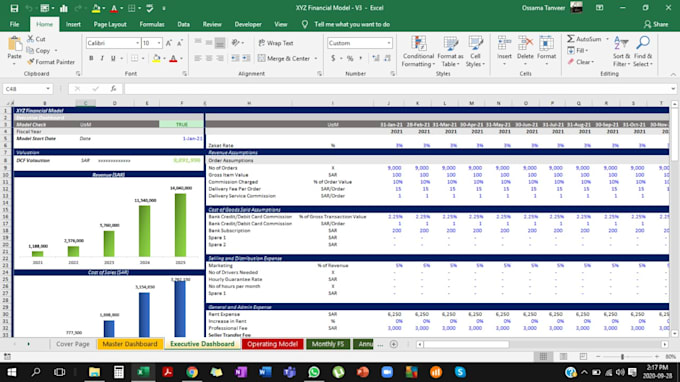The height and width of the screenshot is (382, 680).
Task: Add a new sheet with plus icon
Action: (394, 344)
